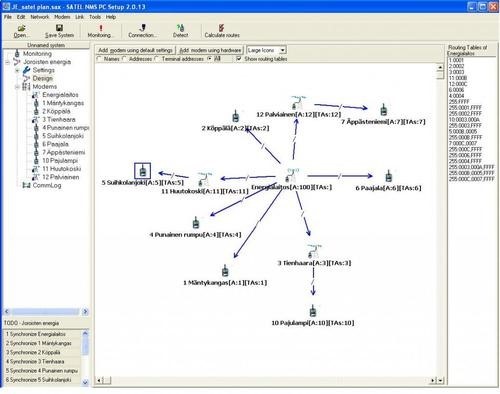
Task: Open the Modem menu
Action: [x=62, y=17]
